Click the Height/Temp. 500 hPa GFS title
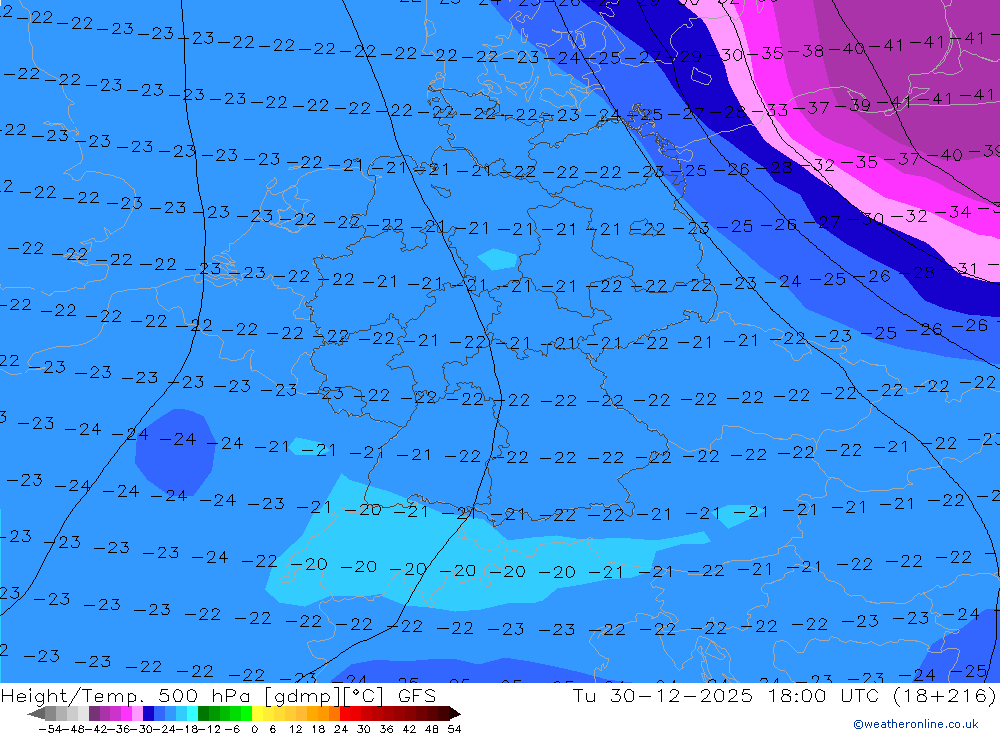Screen dimensions: 1000x733 point(218,695)
